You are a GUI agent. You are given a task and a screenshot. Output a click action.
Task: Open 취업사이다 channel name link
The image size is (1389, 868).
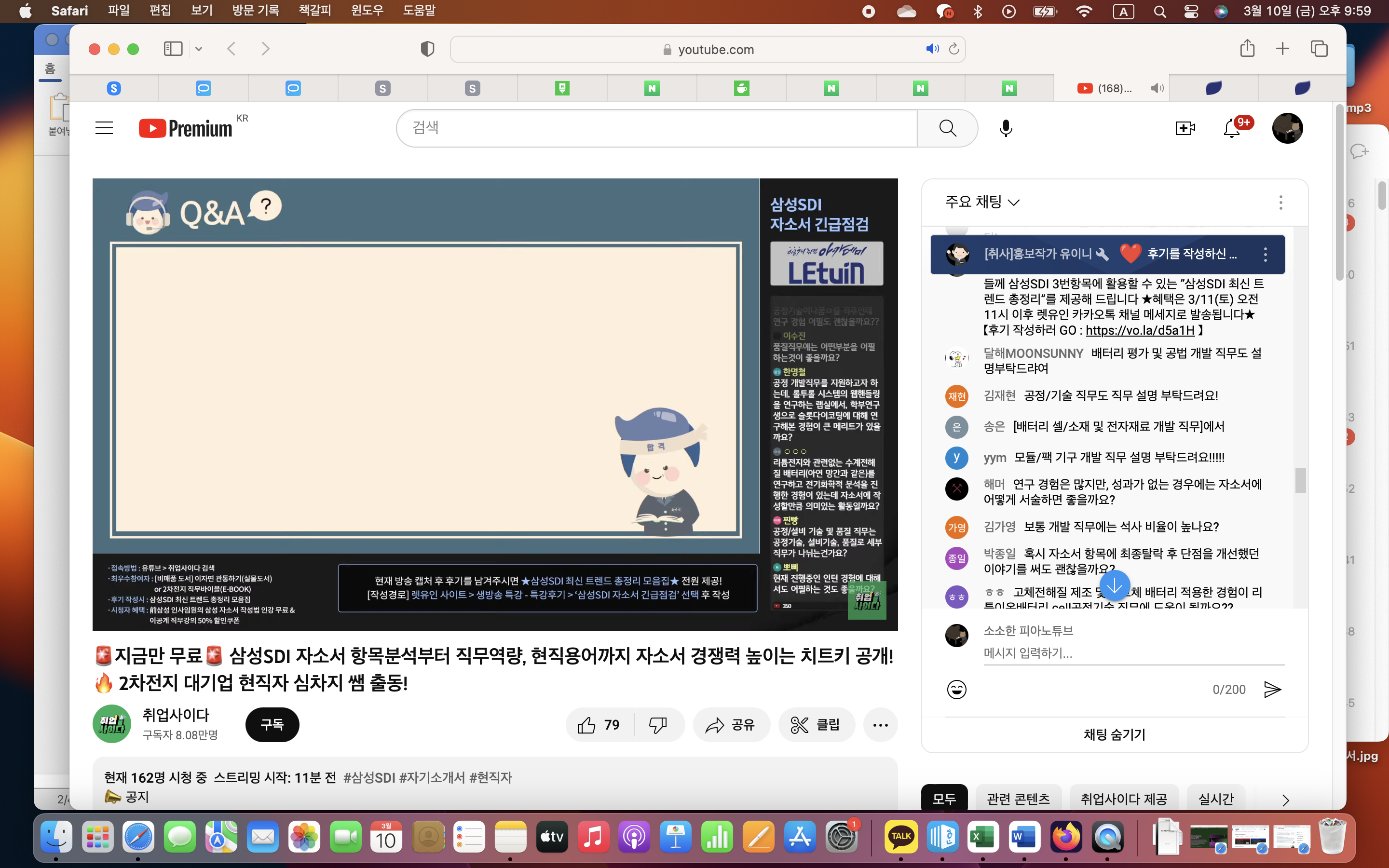point(176,715)
